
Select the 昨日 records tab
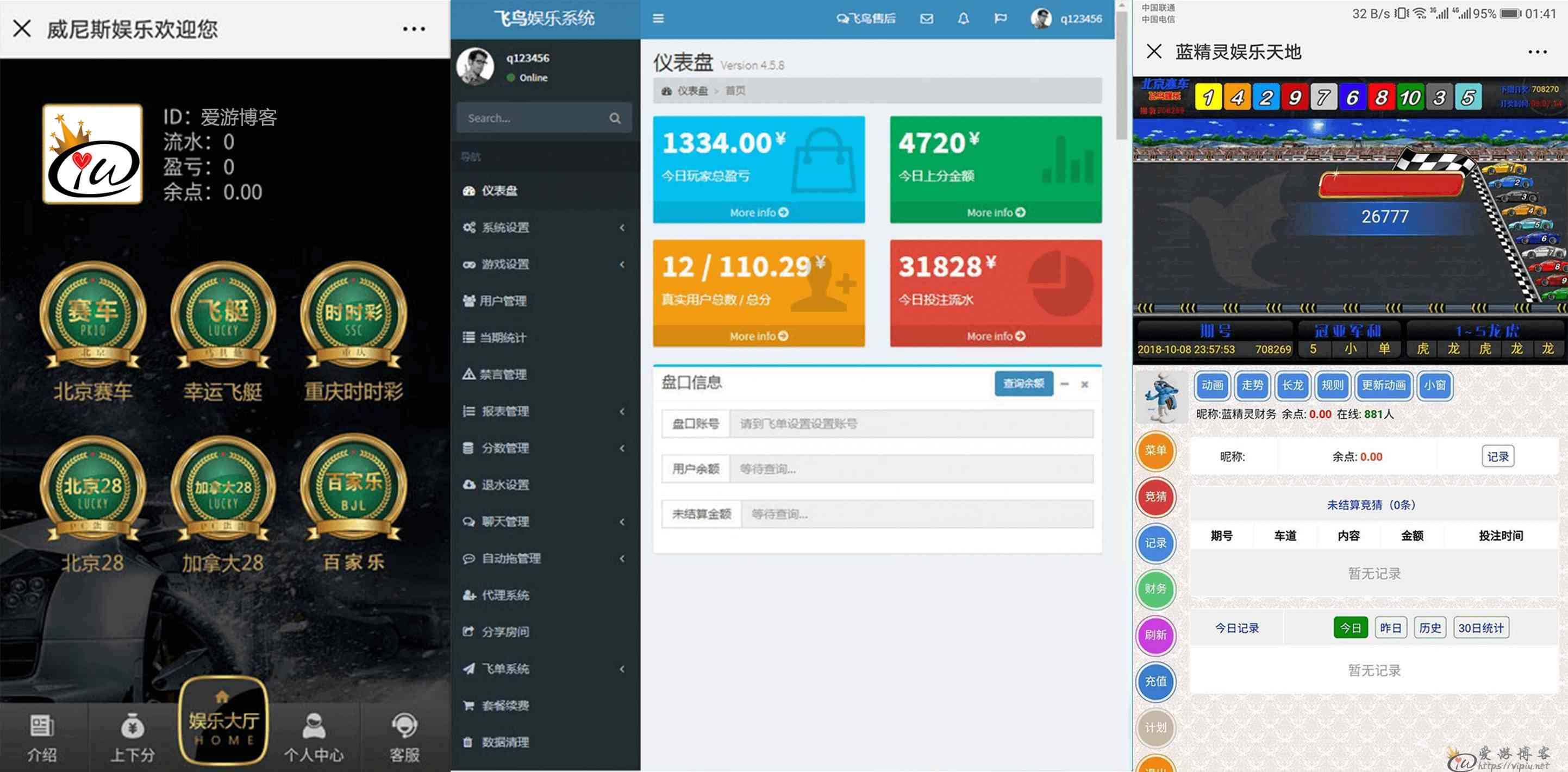tap(1390, 628)
